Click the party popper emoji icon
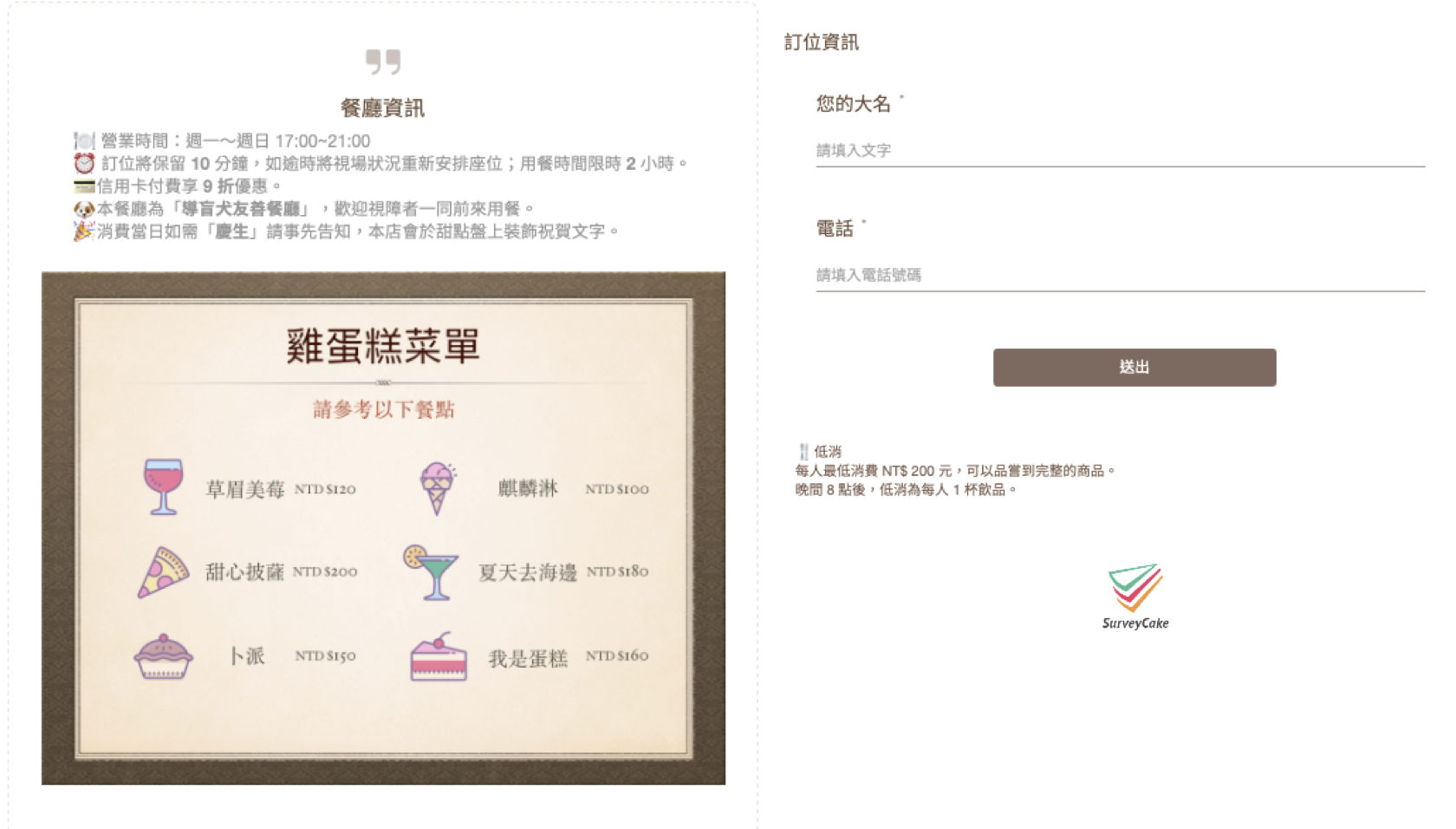Viewport: 1456px width, 829px height. pyautogui.click(x=84, y=231)
